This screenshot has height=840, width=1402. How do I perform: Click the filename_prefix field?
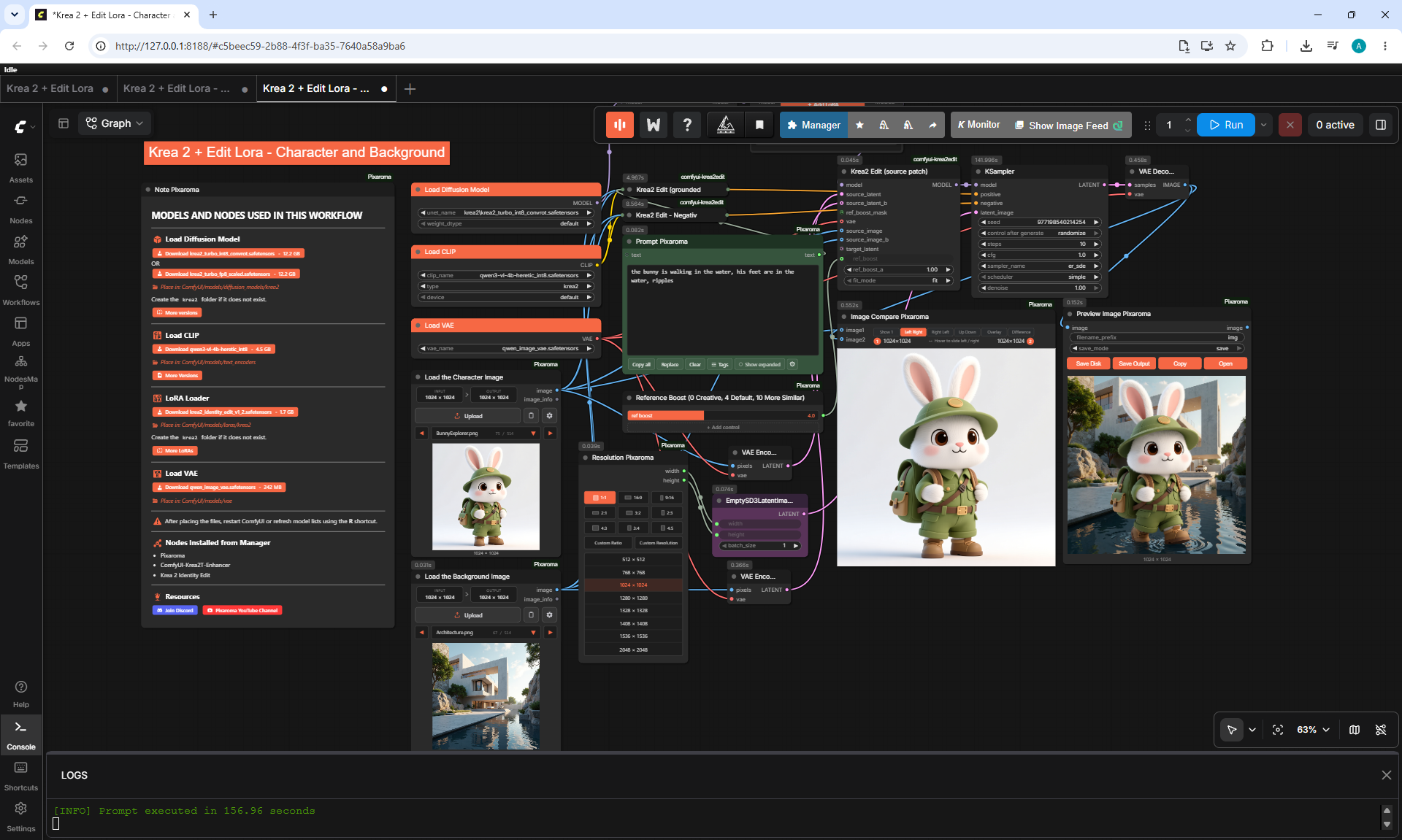click(x=1157, y=338)
